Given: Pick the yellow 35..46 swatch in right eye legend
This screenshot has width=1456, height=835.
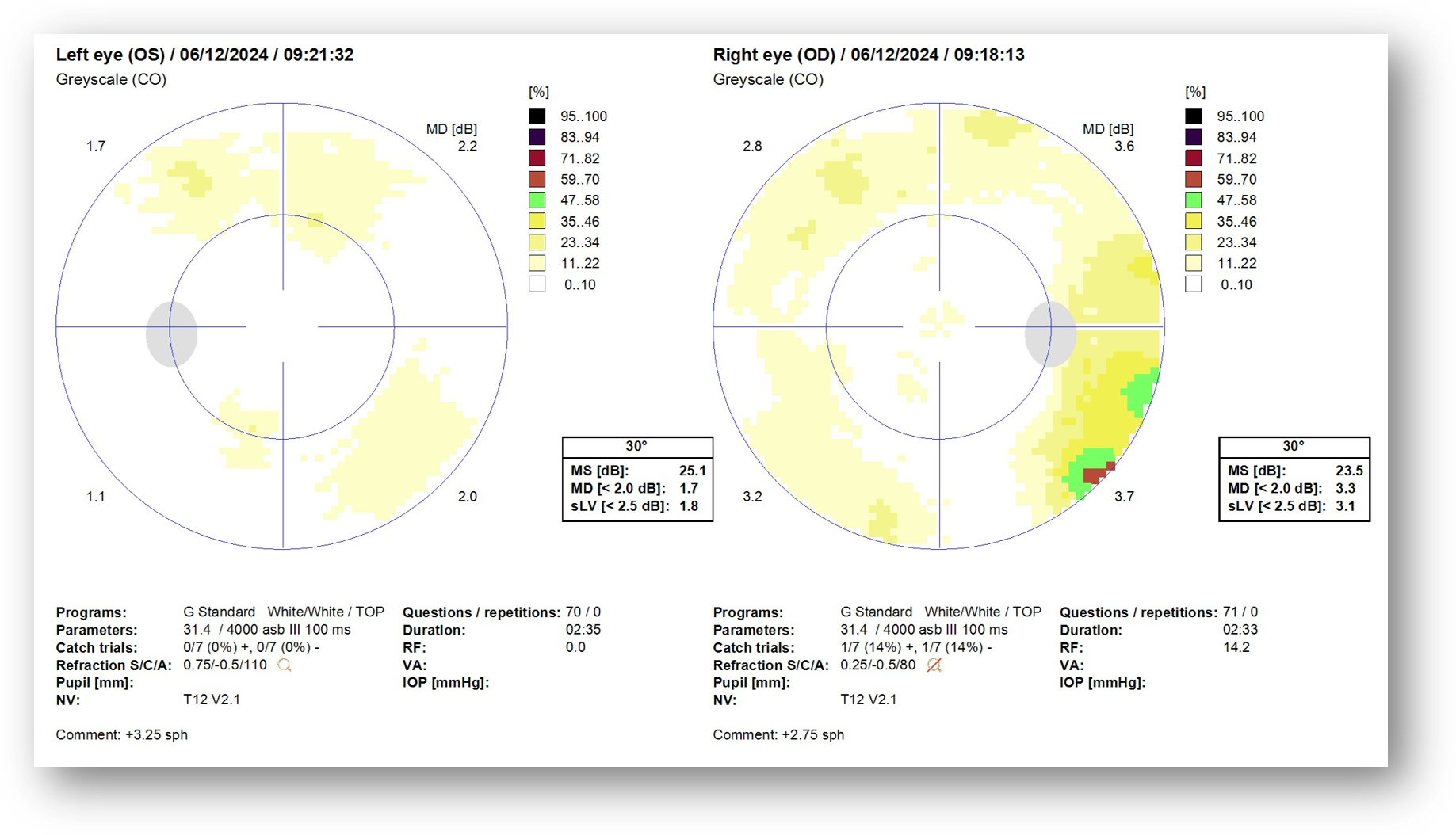Looking at the screenshot, I should [x=1194, y=222].
